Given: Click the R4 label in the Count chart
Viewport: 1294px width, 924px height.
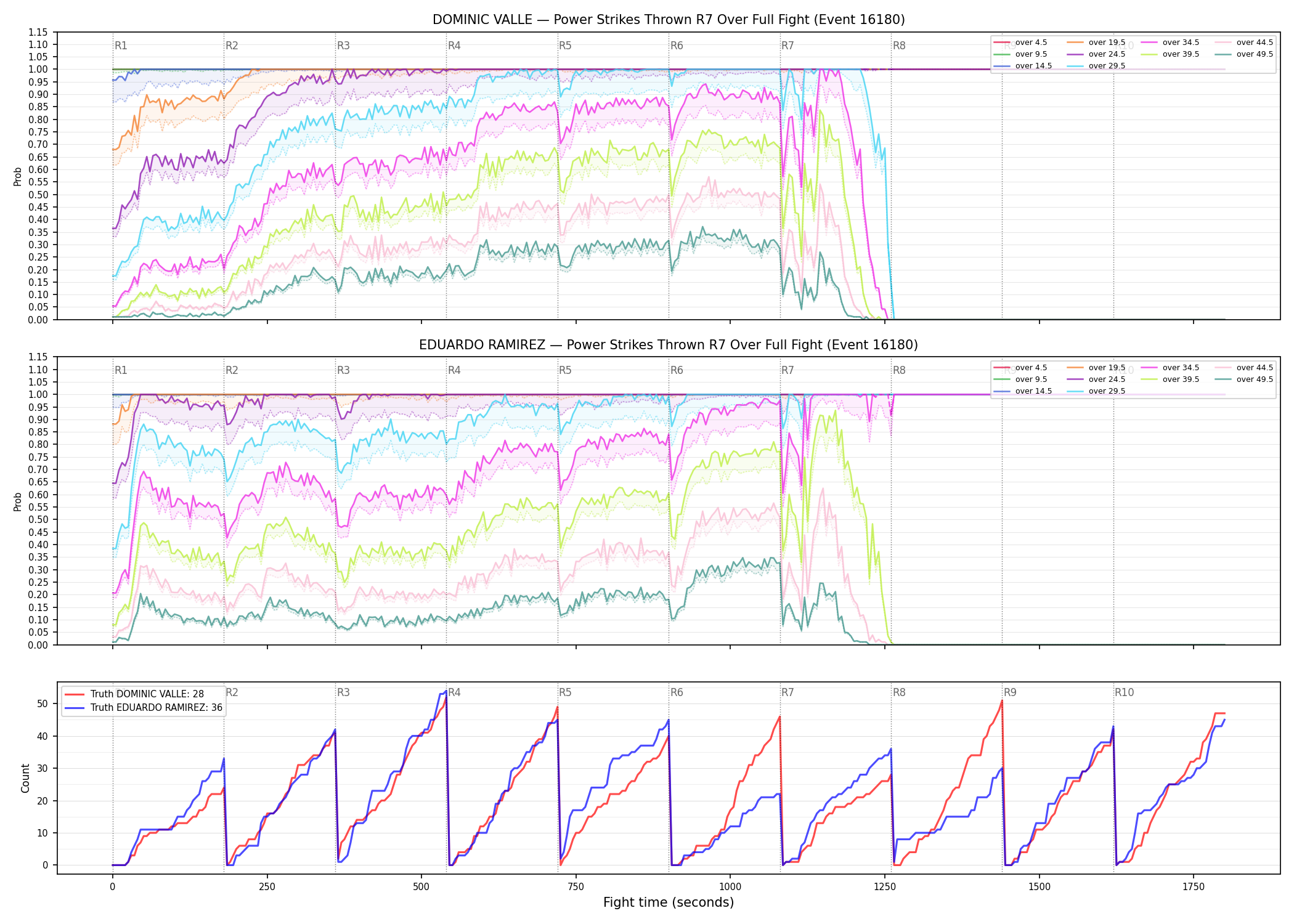Looking at the screenshot, I should point(454,692).
